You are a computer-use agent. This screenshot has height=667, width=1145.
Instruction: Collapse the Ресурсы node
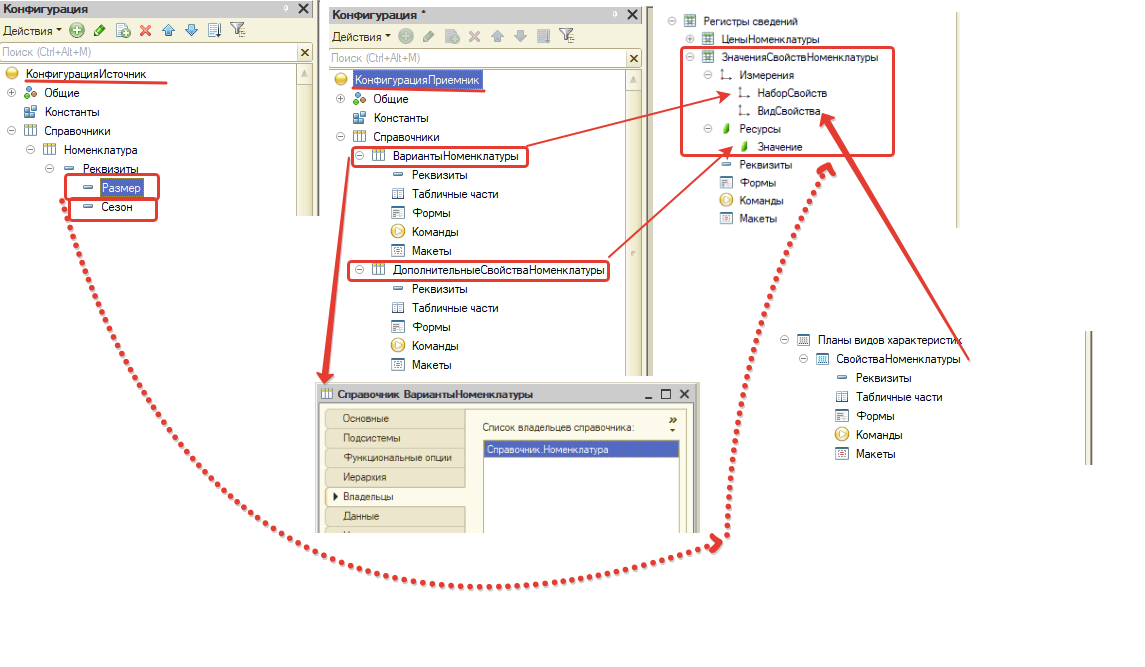tap(708, 129)
